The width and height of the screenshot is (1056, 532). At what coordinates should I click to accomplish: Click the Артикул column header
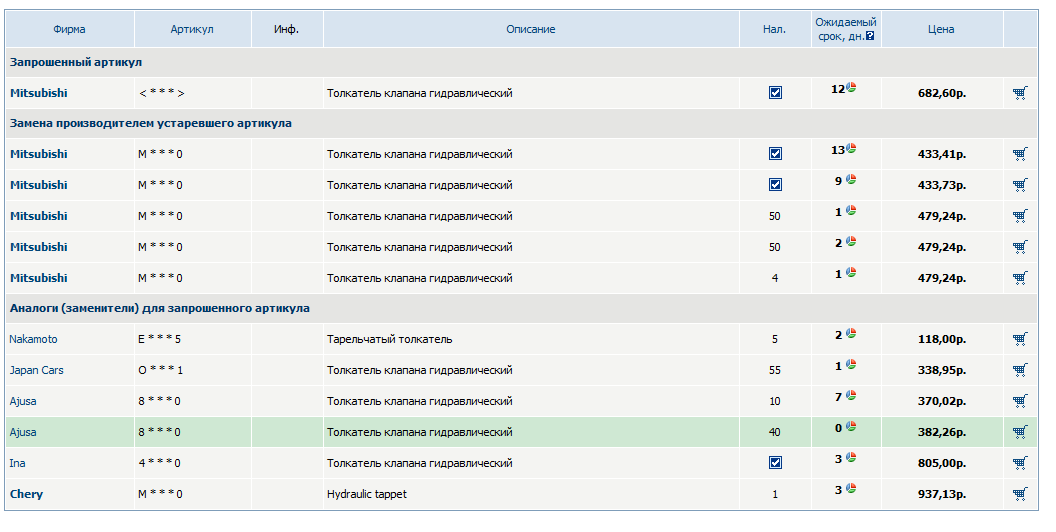pos(191,29)
